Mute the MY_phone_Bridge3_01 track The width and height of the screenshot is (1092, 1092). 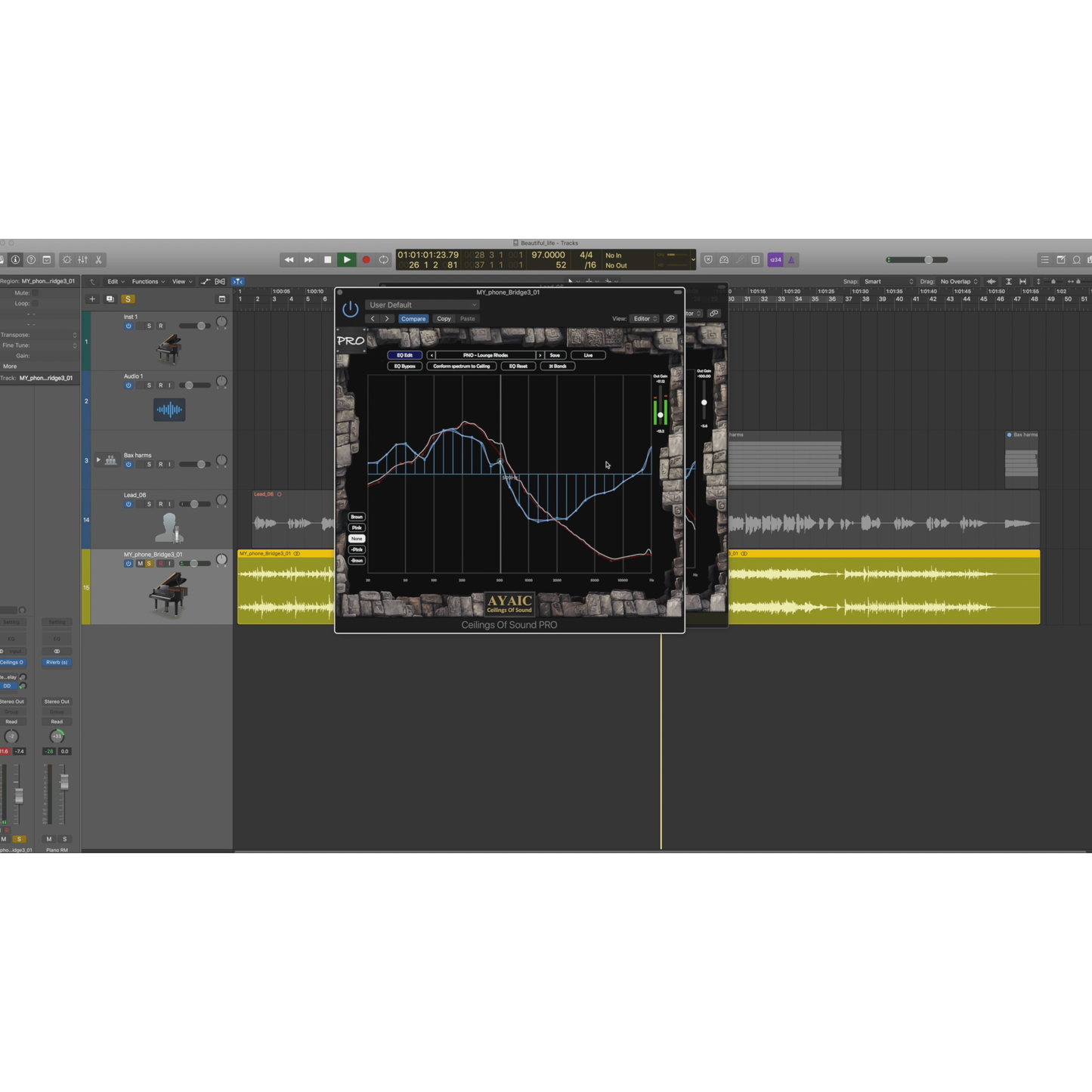(140, 564)
